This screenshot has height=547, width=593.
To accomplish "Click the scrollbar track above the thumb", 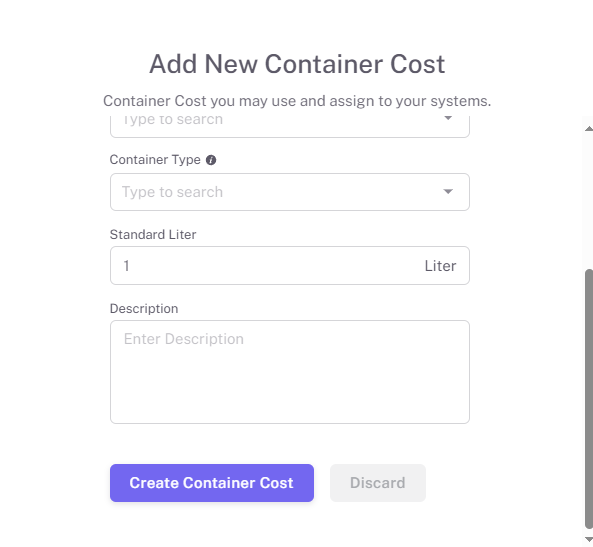I will 588,200.
